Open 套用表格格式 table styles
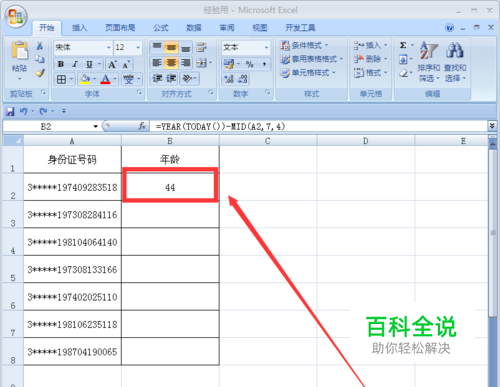Image resolution: width=500 pixels, height=387 pixels. pyautogui.click(x=312, y=59)
